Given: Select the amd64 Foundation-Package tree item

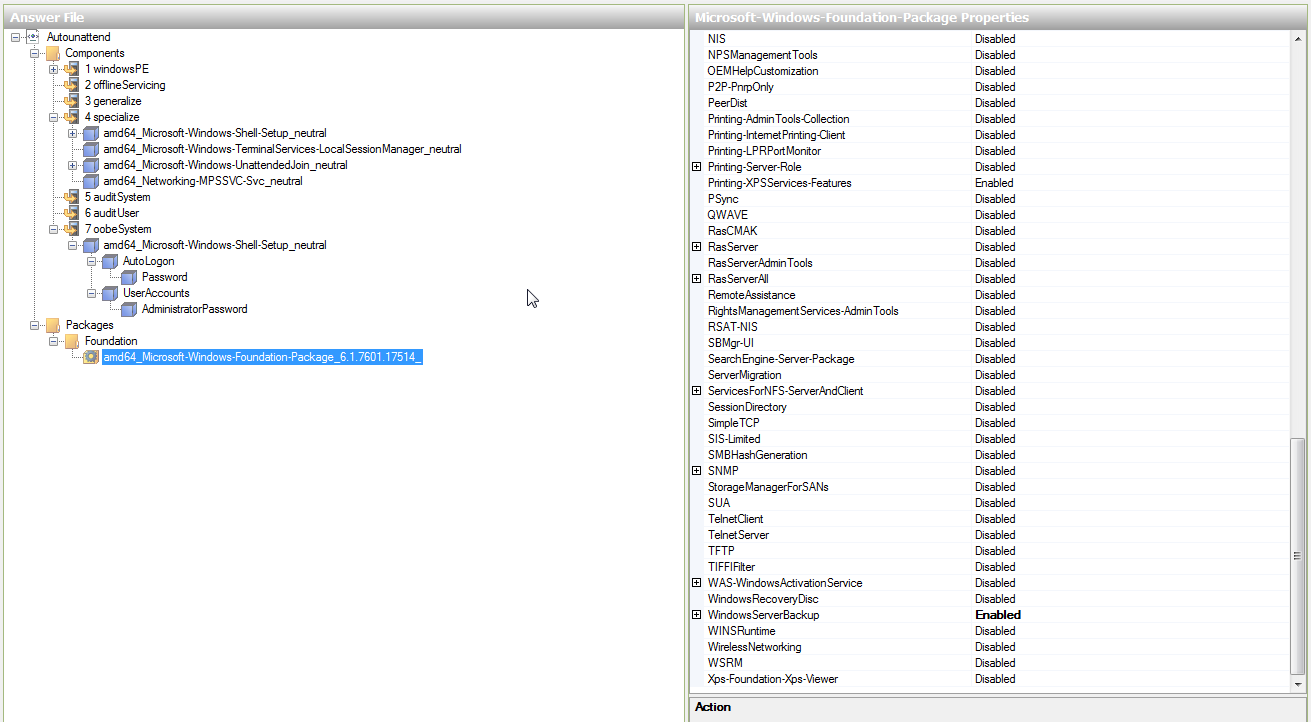Looking at the screenshot, I should coord(262,357).
